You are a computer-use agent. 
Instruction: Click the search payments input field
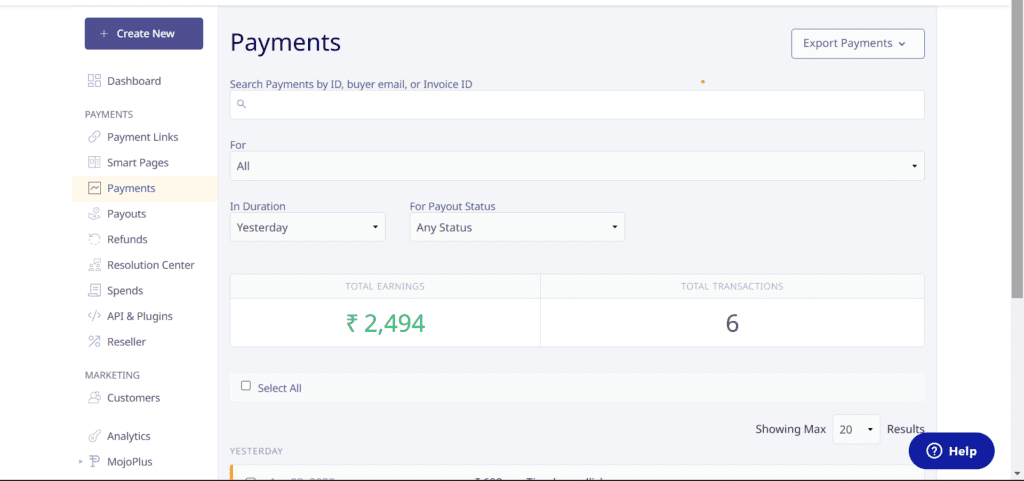click(577, 104)
